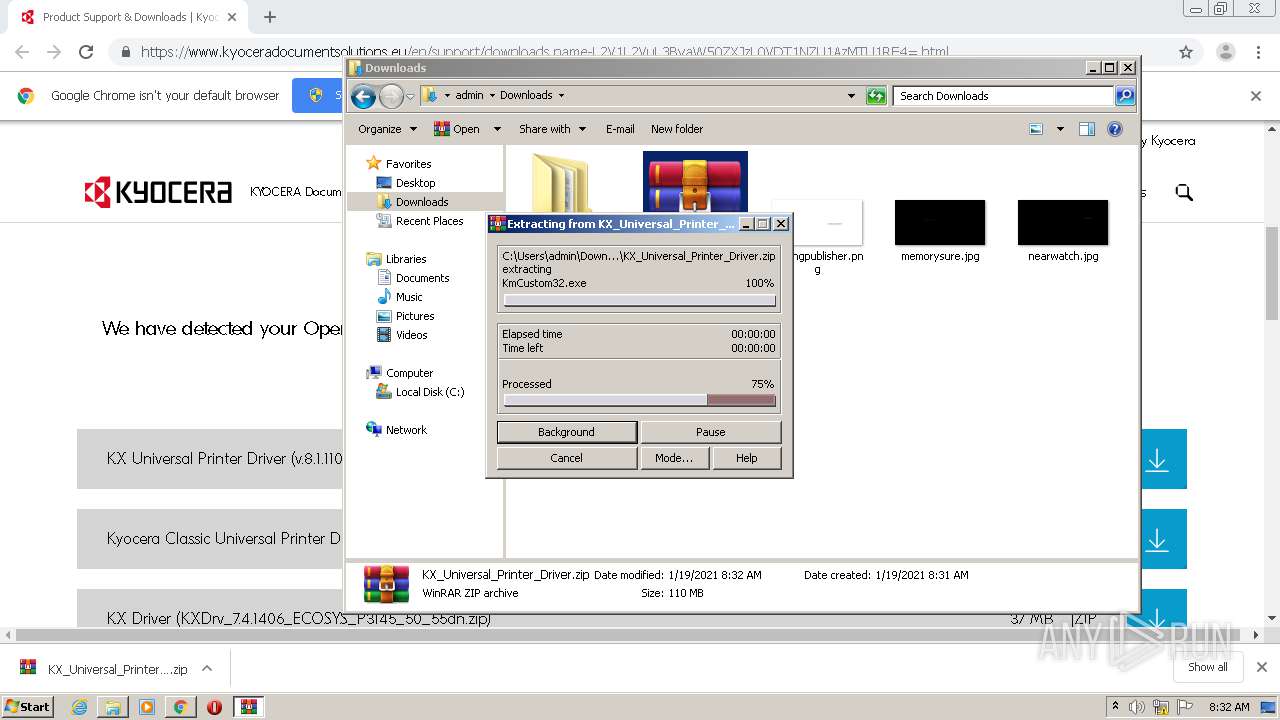
Task: Open Pictures library
Action: click(415, 316)
